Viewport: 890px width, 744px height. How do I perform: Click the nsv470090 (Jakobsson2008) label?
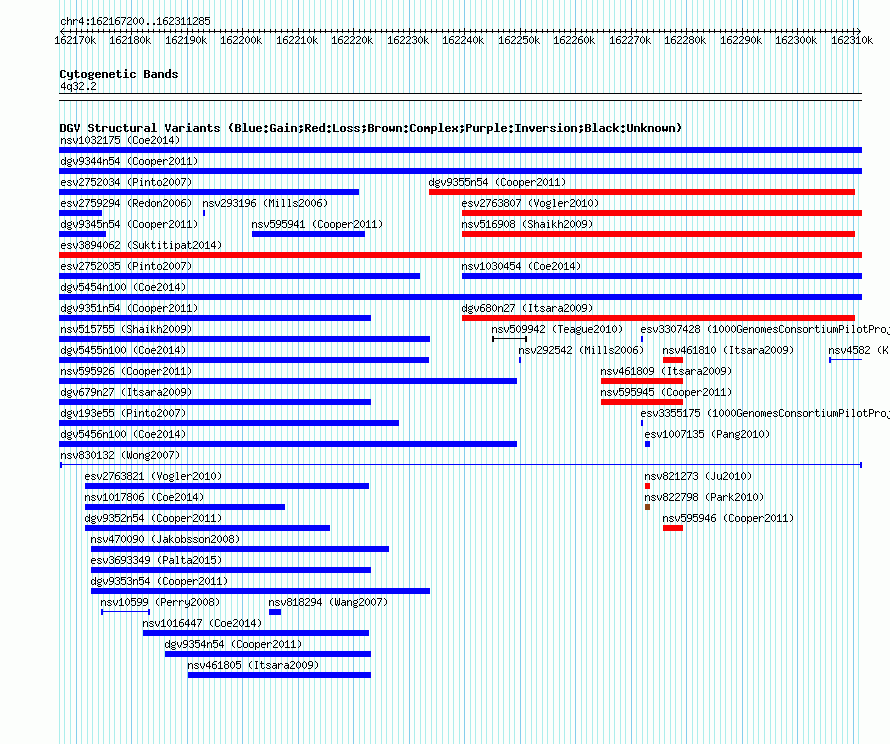[165, 539]
